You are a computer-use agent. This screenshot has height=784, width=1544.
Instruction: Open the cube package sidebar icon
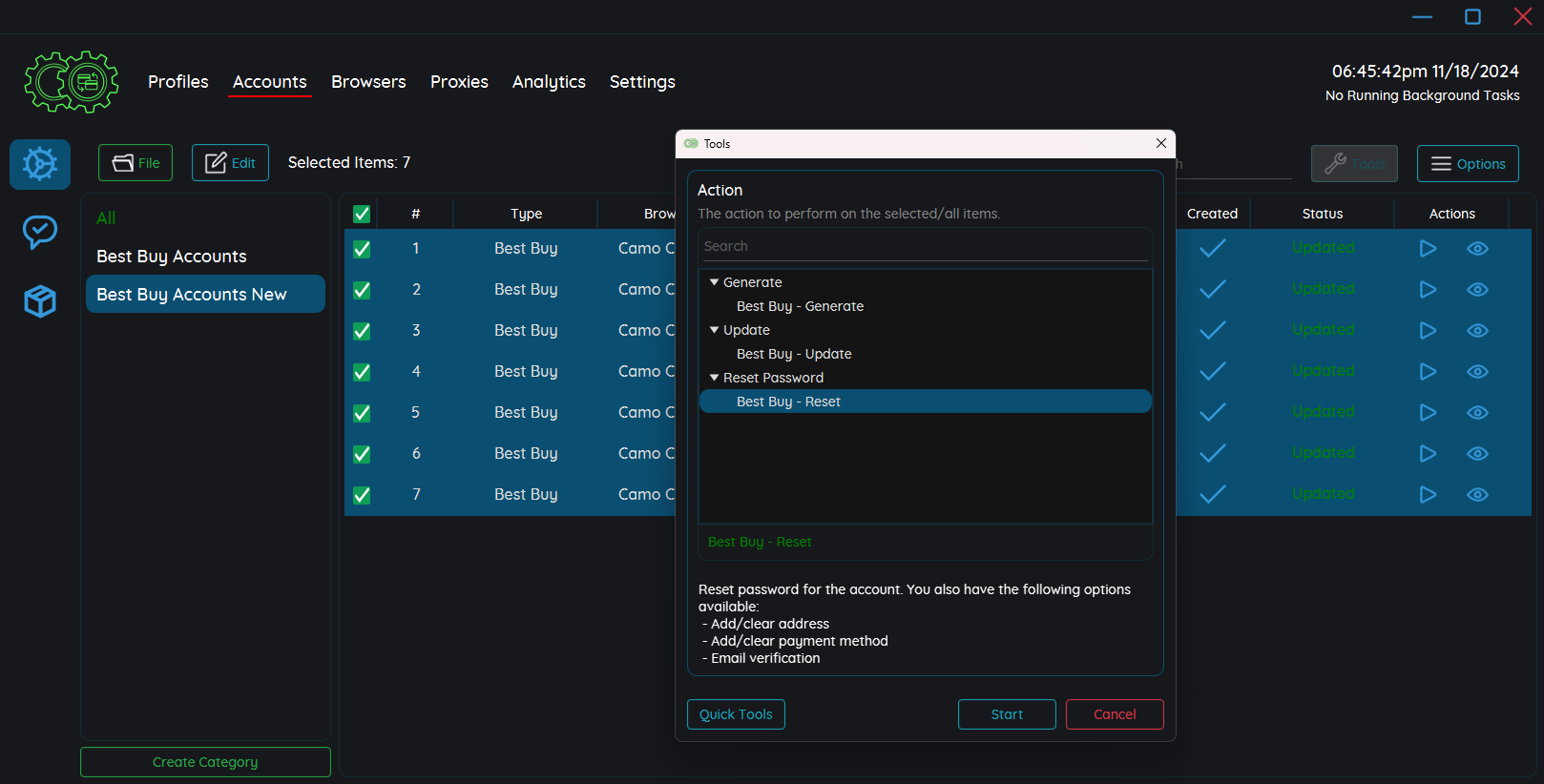pos(40,301)
